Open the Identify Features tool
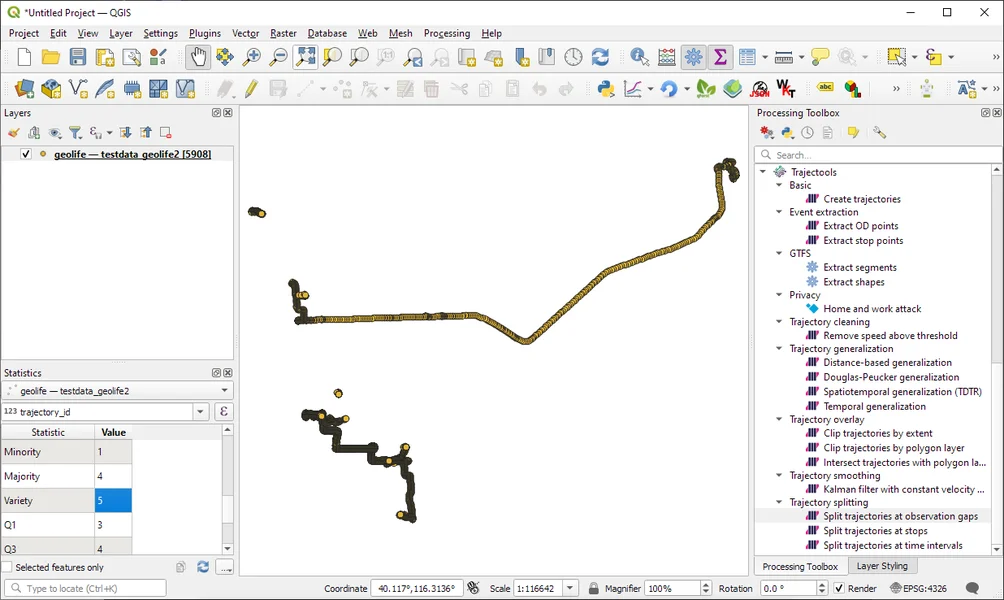This screenshot has width=1004, height=600. pos(639,57)
